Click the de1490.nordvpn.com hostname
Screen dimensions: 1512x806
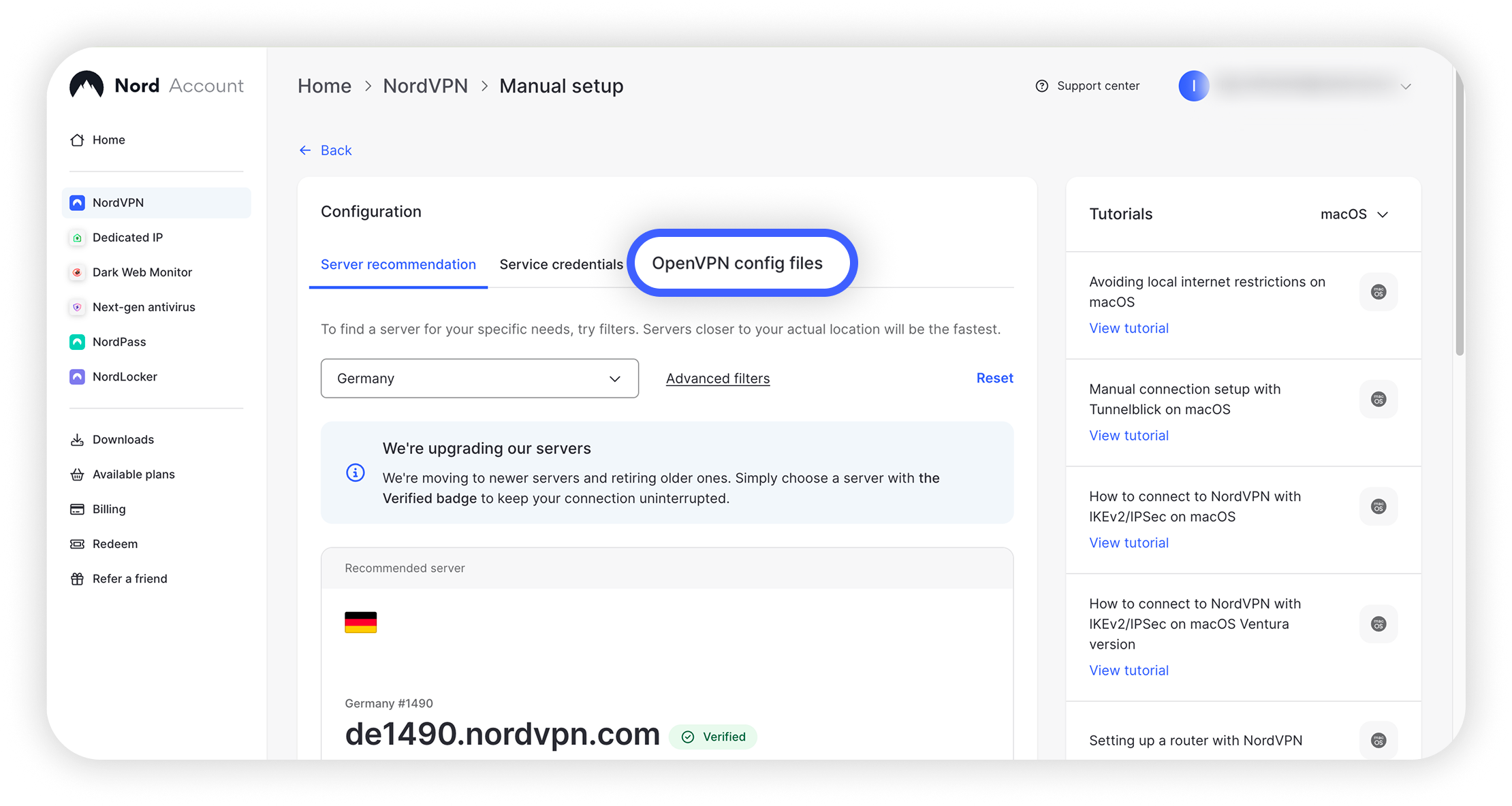pos(502,734)
